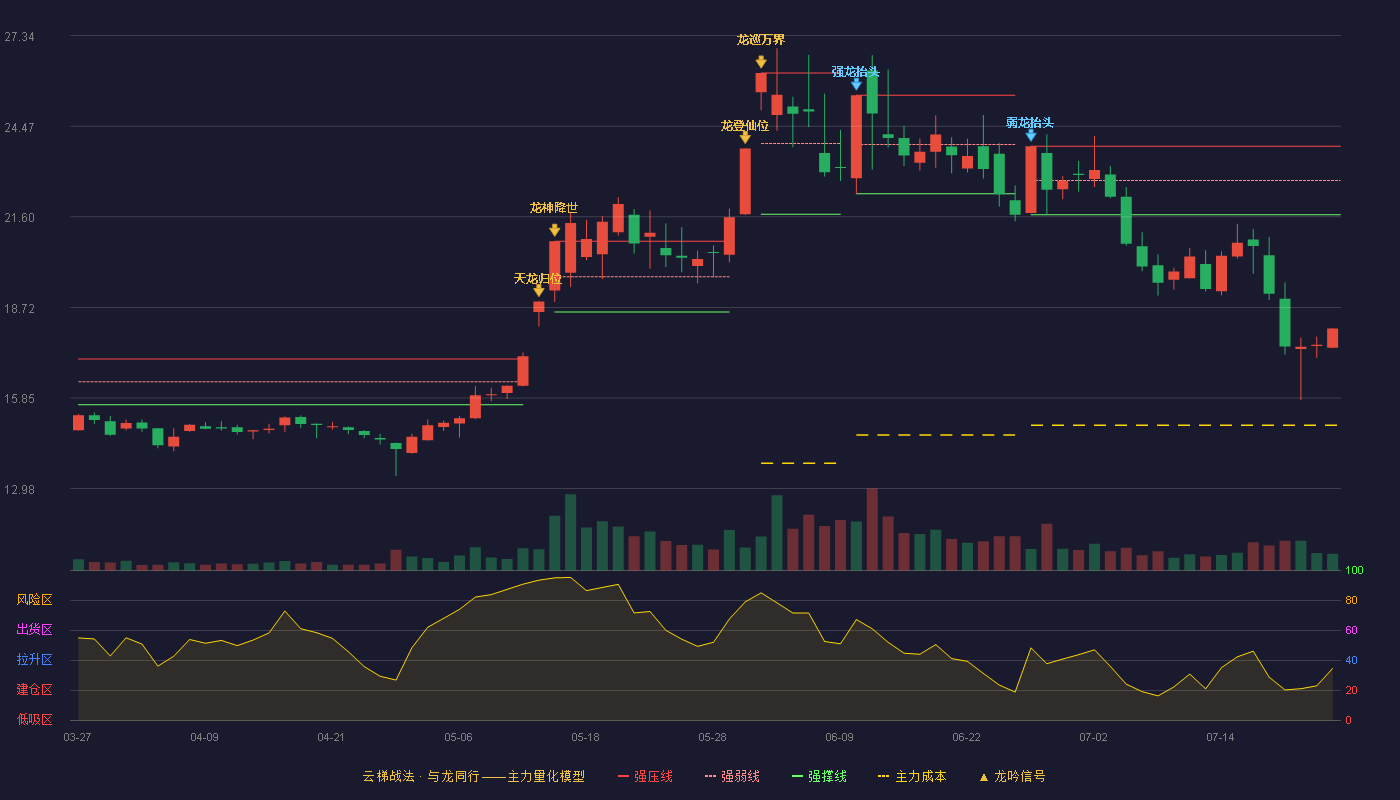
Task: Click the 06-09 date on the time axis
Action: pyautogui.click(x=839, y=737)
